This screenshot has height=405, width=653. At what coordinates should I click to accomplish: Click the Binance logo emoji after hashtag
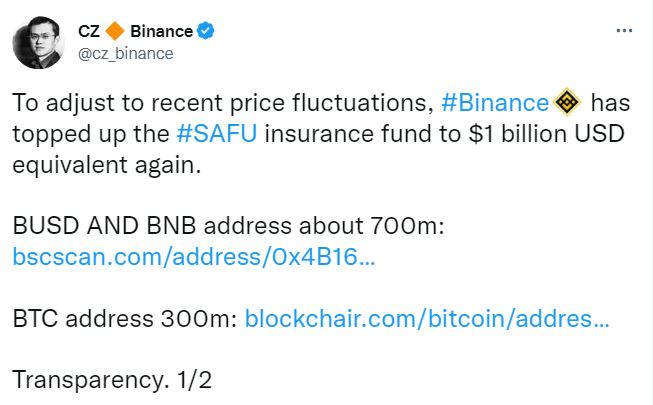pos(567,102)
